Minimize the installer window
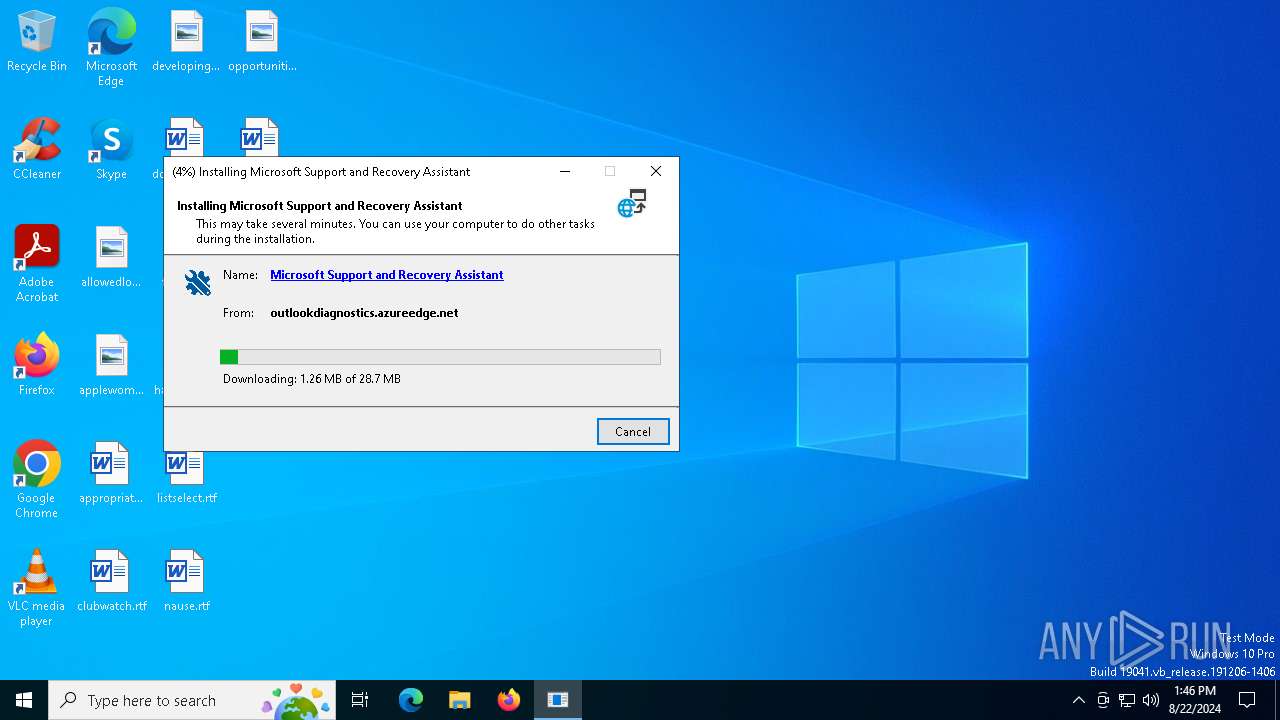1280x720 pixels. pyautogui.click(x=565, y=171)
